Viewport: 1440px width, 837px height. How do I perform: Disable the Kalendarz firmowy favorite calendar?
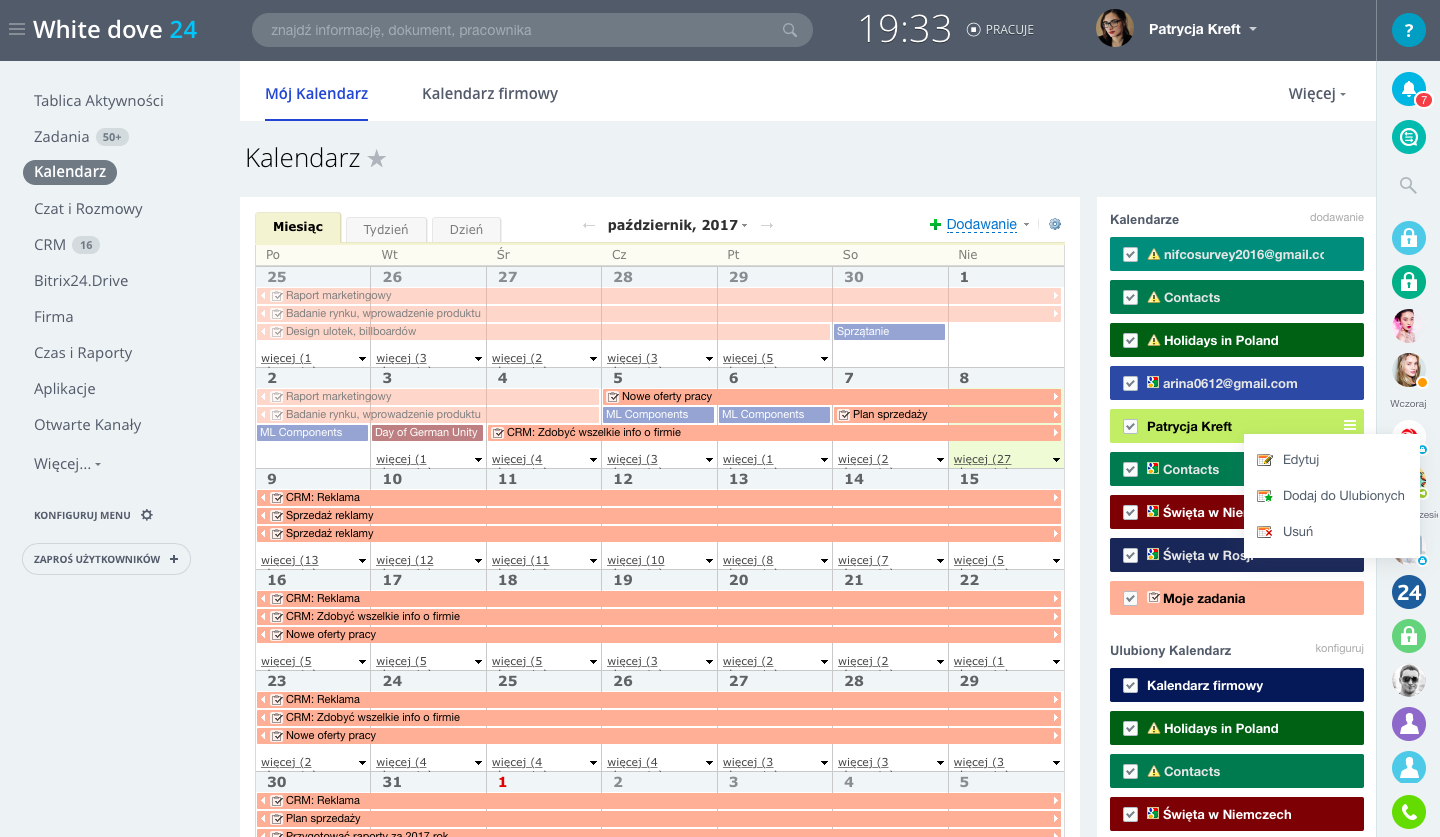click(1130, 686)
